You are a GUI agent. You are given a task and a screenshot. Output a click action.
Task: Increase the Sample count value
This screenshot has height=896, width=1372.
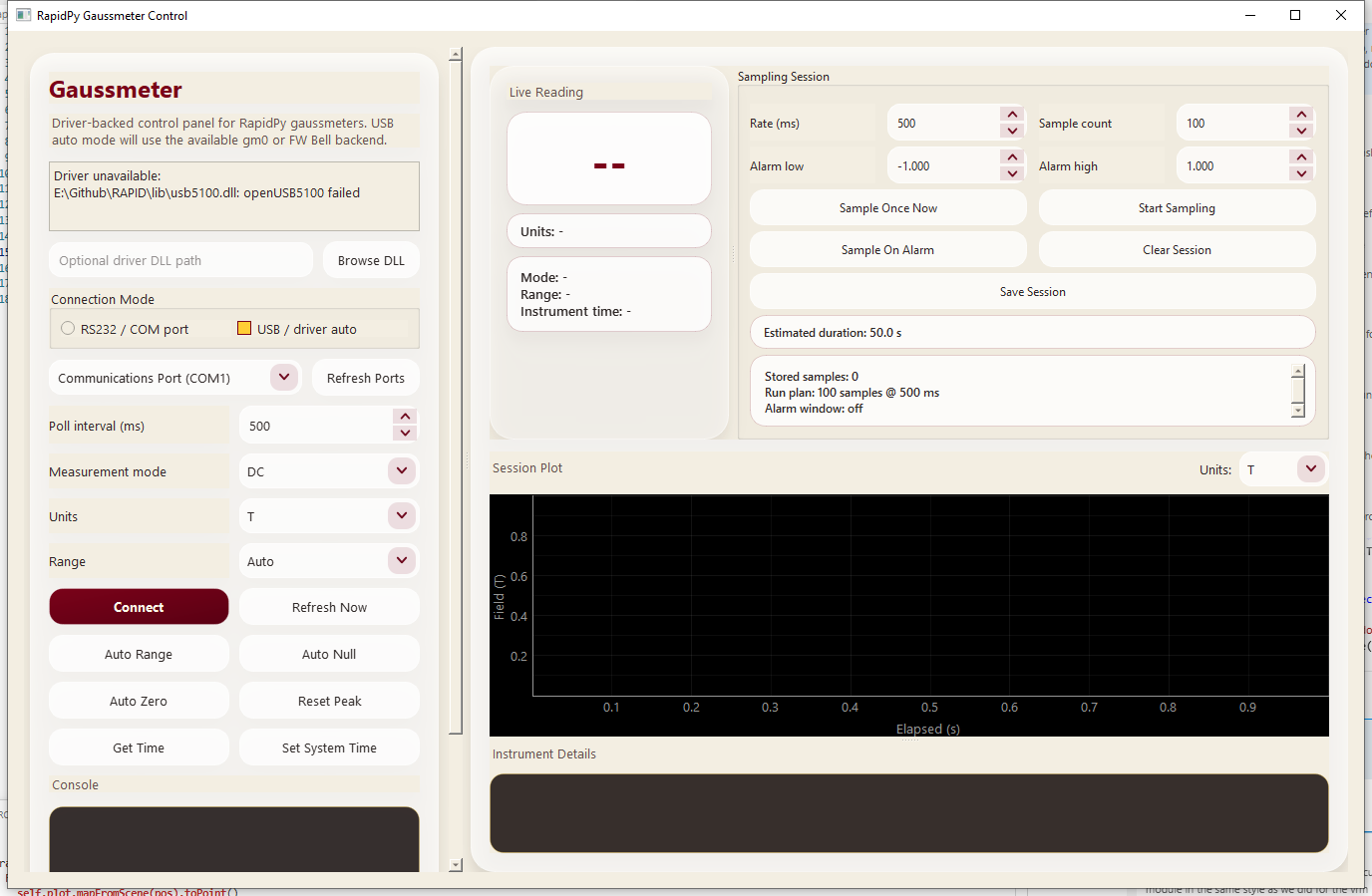click(x=1301, y=115)
